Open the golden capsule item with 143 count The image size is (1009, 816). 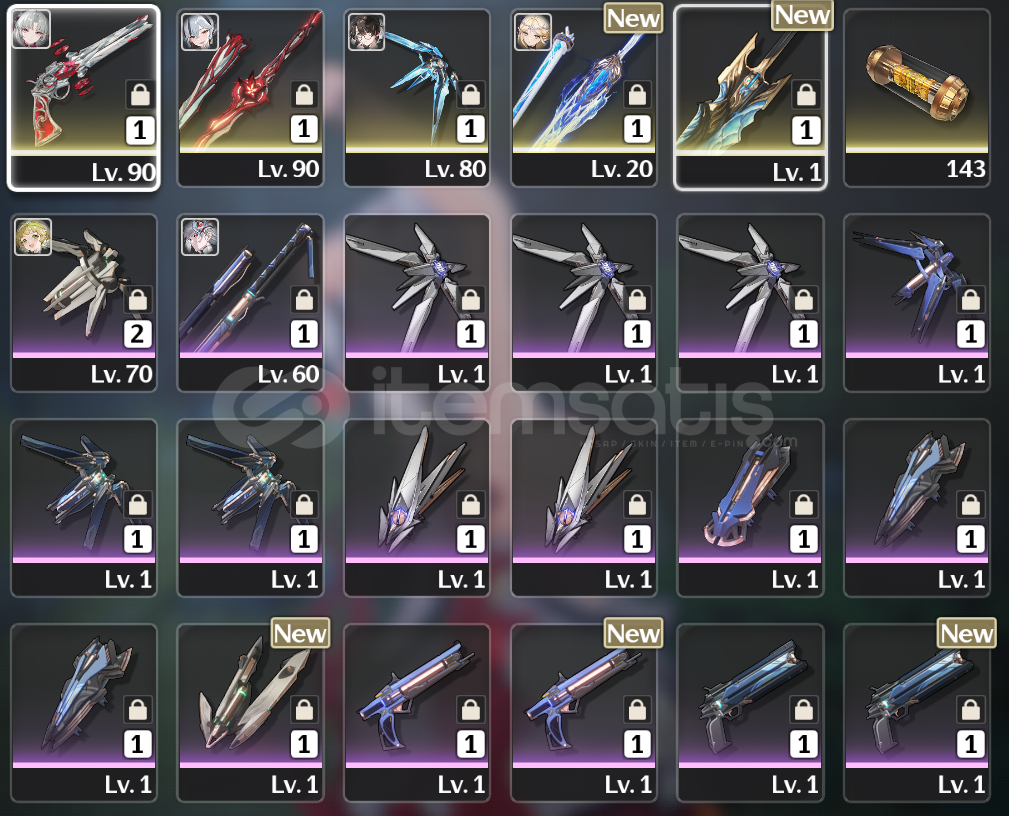click(916, 98)
